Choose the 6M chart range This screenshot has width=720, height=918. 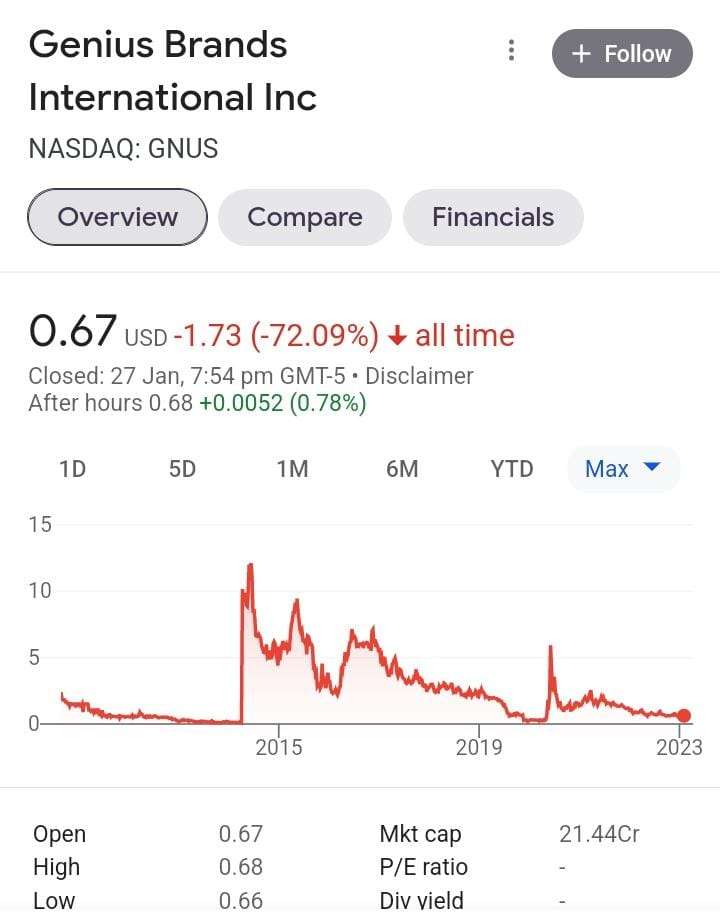click(x=402, y=469)
